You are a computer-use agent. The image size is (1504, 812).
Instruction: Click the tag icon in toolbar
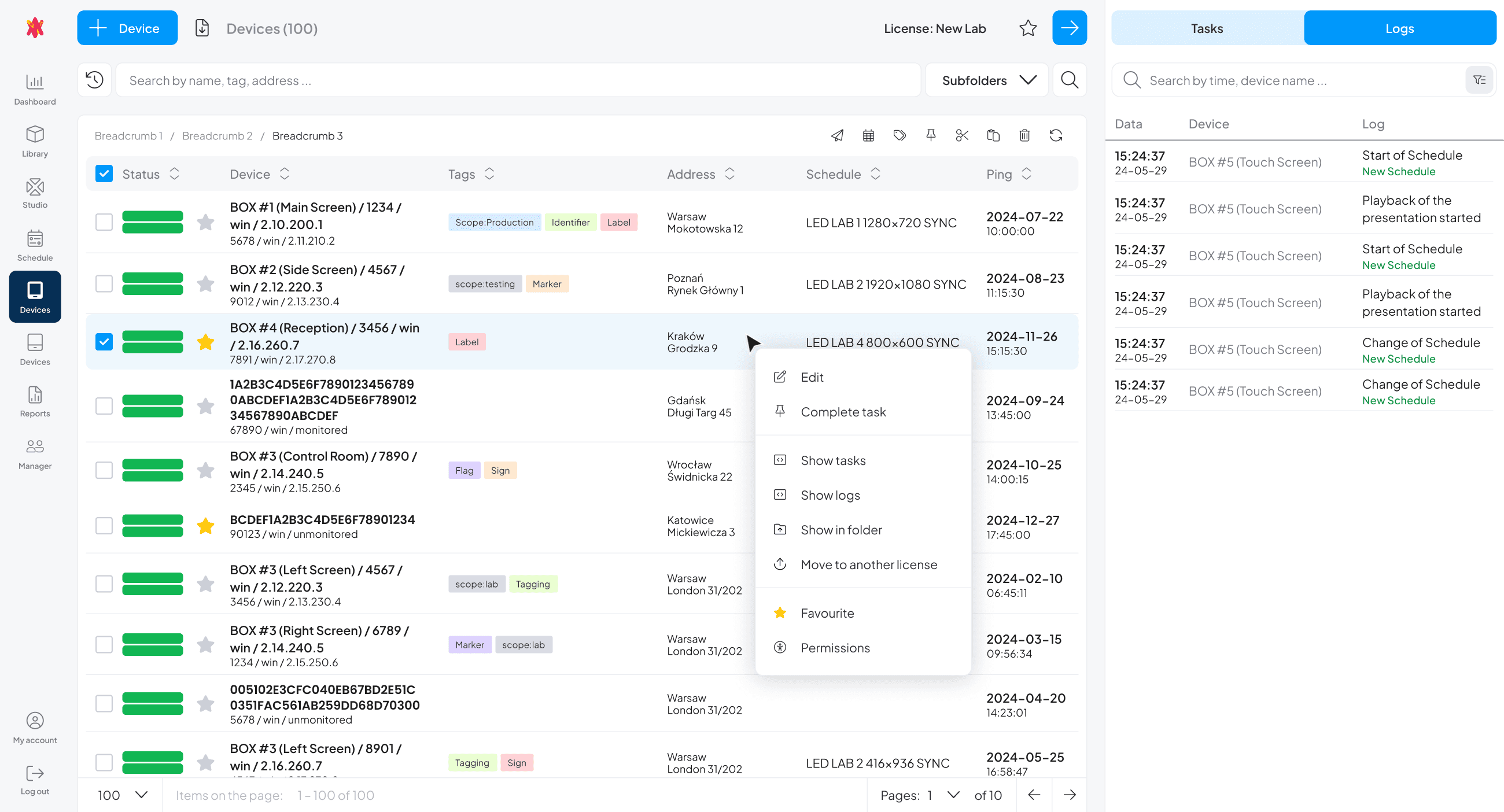[899, 135]
